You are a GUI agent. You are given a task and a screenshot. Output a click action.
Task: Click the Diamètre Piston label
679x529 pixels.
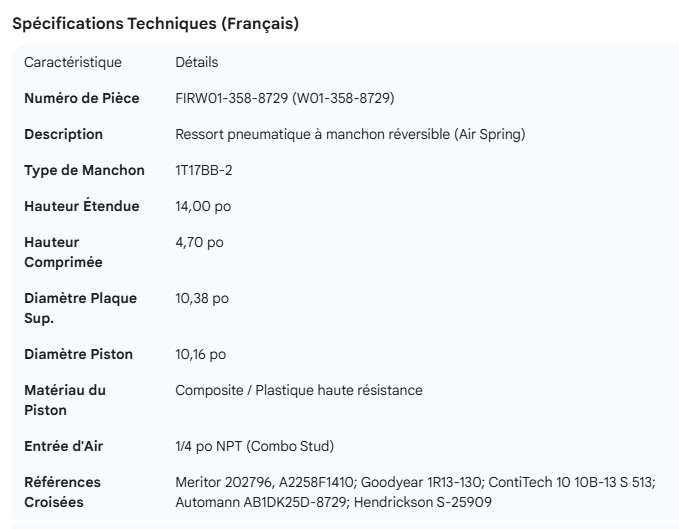point(78,354)
